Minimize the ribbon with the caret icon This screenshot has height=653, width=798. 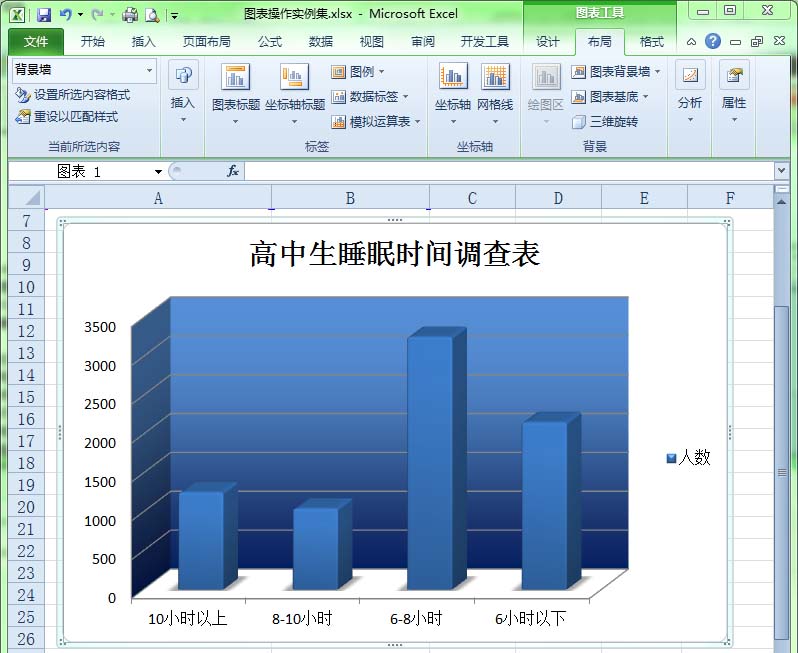[691, 42]
